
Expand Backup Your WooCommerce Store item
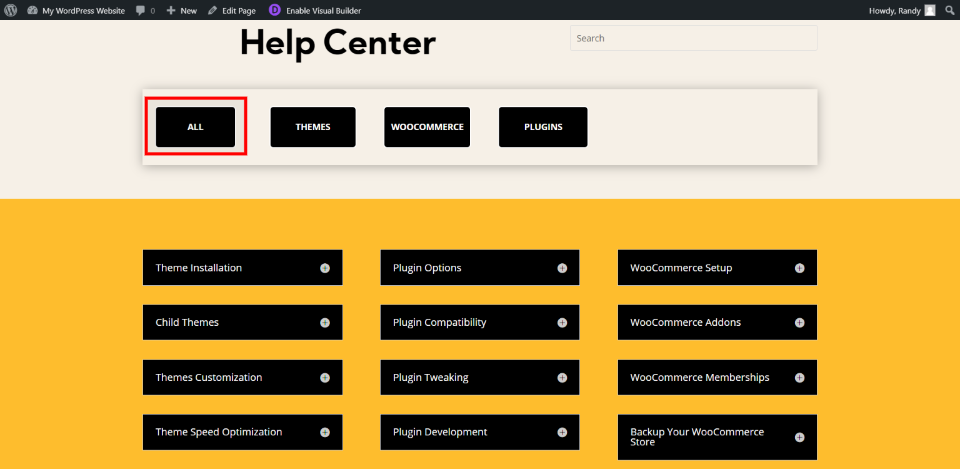tap(718, 437)
